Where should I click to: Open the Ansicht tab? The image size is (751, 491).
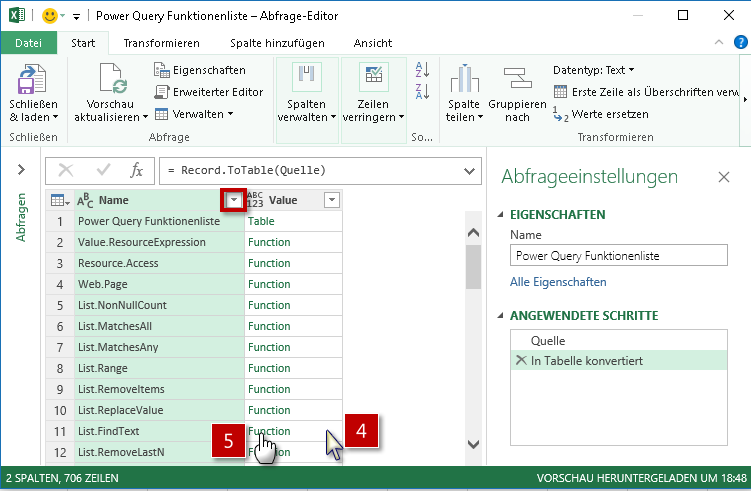point(373,43)
